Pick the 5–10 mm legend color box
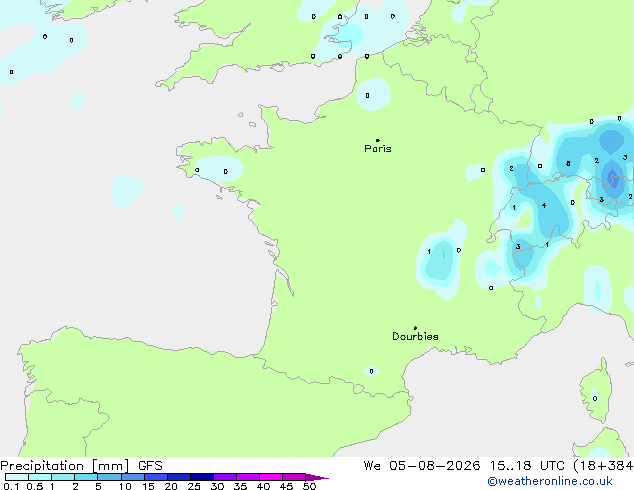 click(x=109, y=477)
